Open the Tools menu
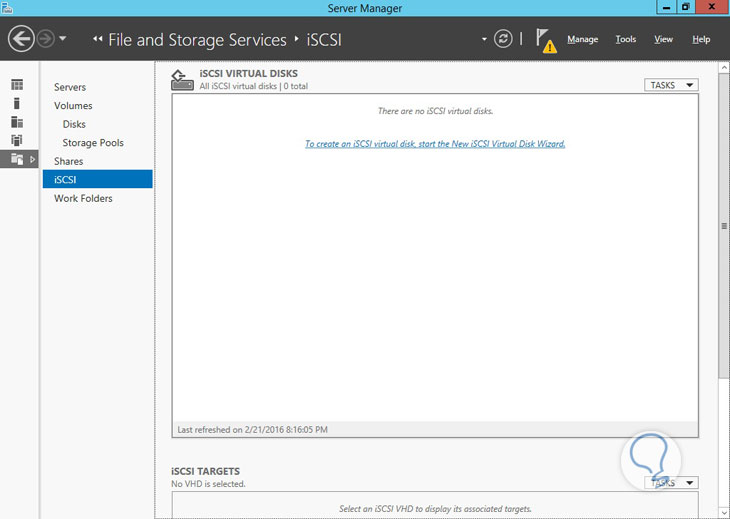Viewport: 730px width, 519px height. pyautogui.click(x=625, y=40)
